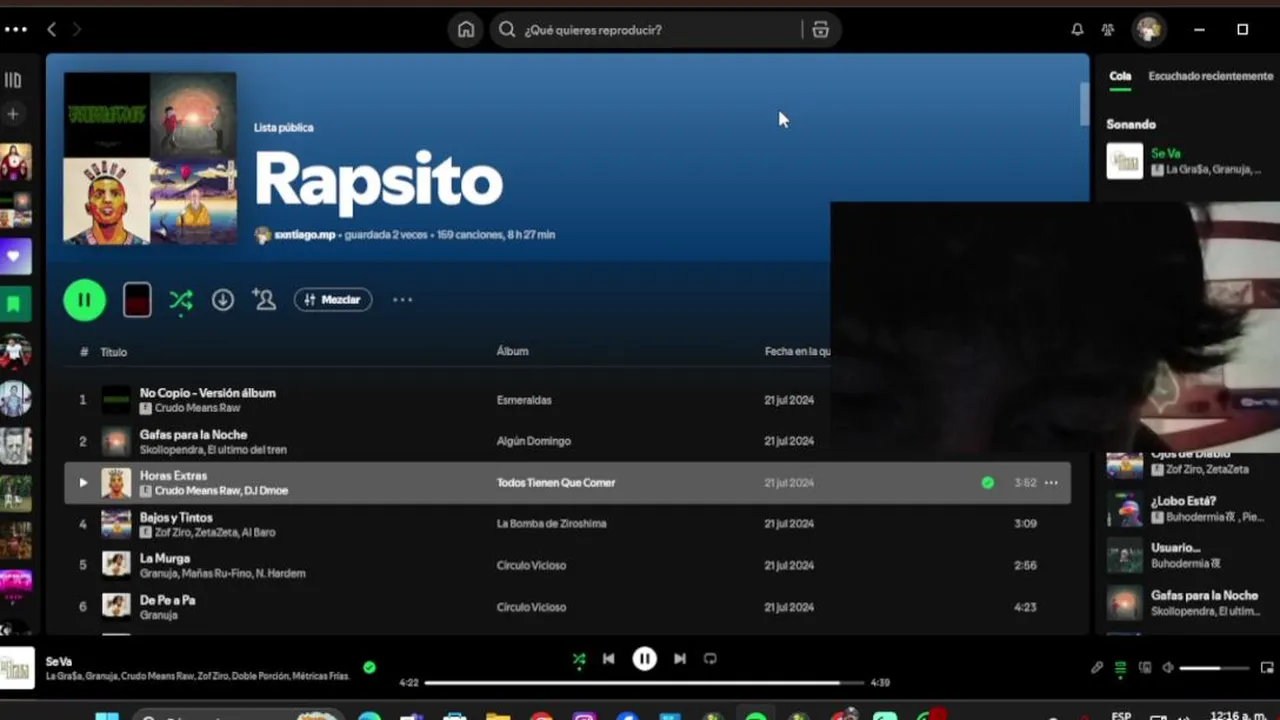Select track No Copio - Versión álbum
The image size is (1280, 720).
[x=208, y=393]
